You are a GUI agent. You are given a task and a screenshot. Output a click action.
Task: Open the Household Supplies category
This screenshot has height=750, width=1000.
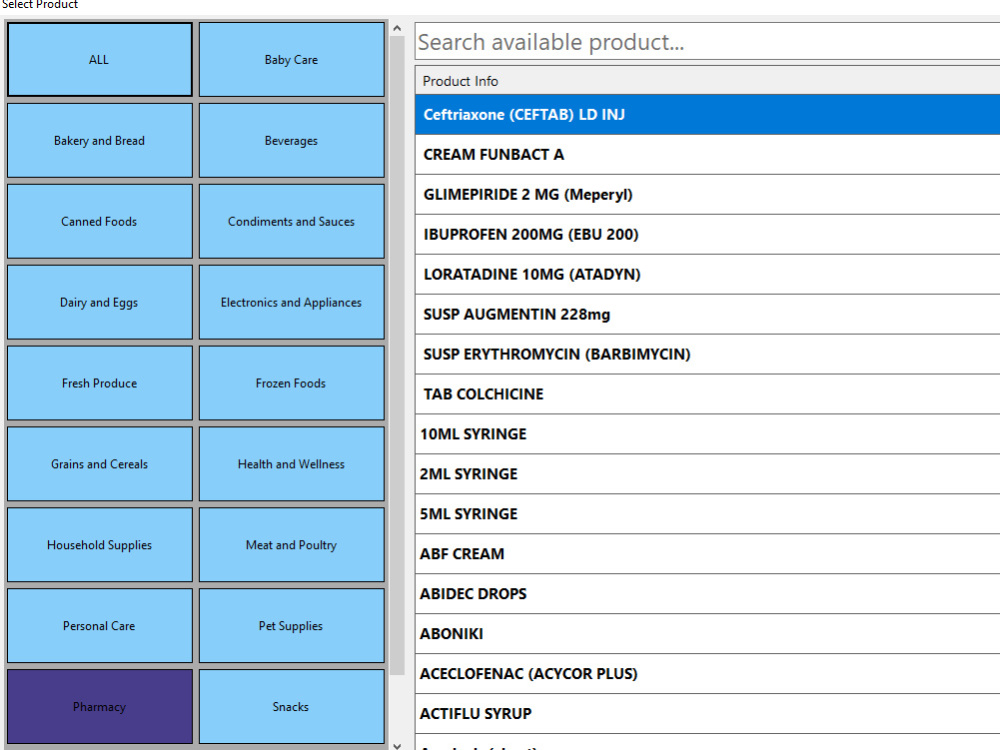(x=99, y=545)
